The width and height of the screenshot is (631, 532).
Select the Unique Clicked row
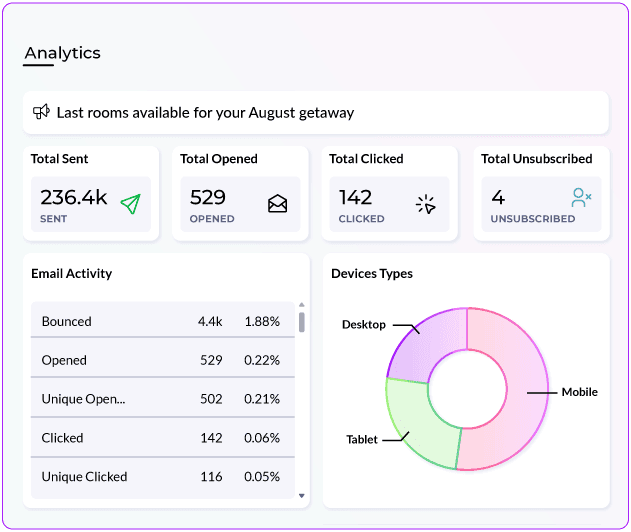163,478
